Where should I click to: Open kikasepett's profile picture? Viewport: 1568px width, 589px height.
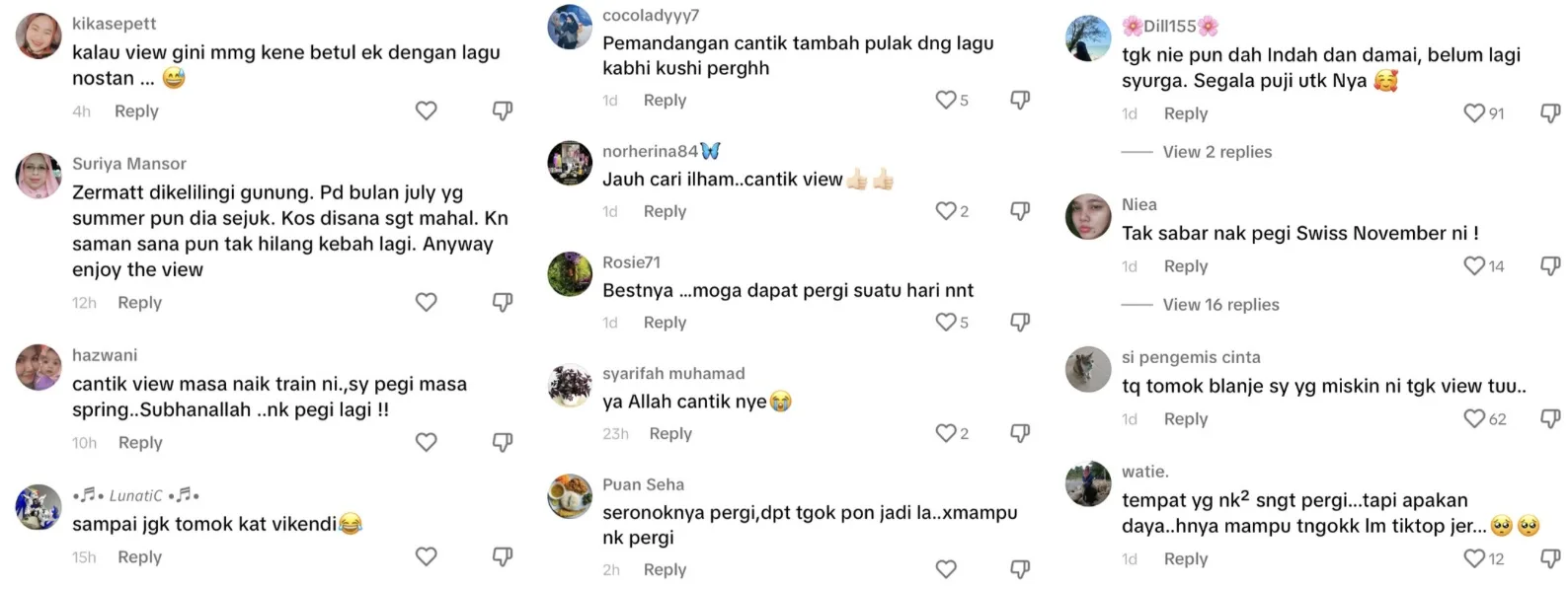click(x=39, y=37)
